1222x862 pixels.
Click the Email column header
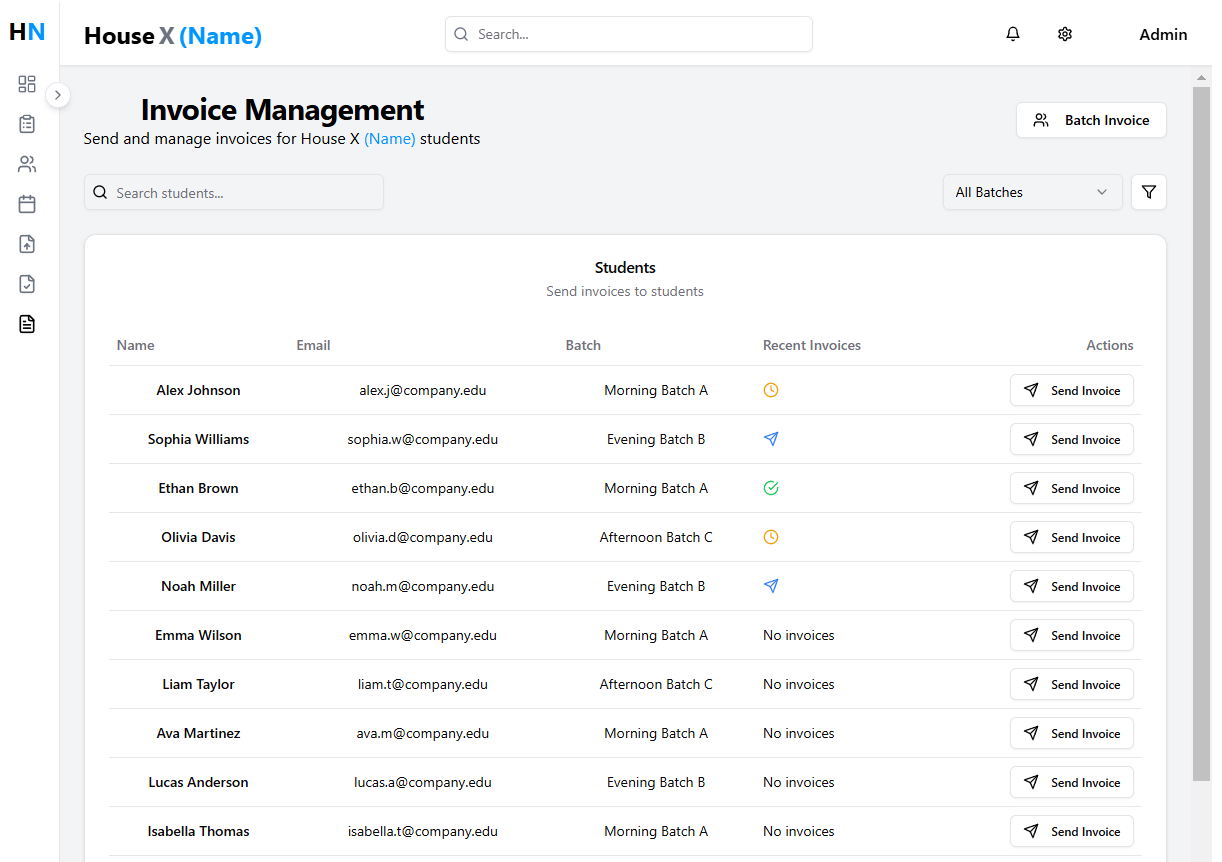point(313,345)
